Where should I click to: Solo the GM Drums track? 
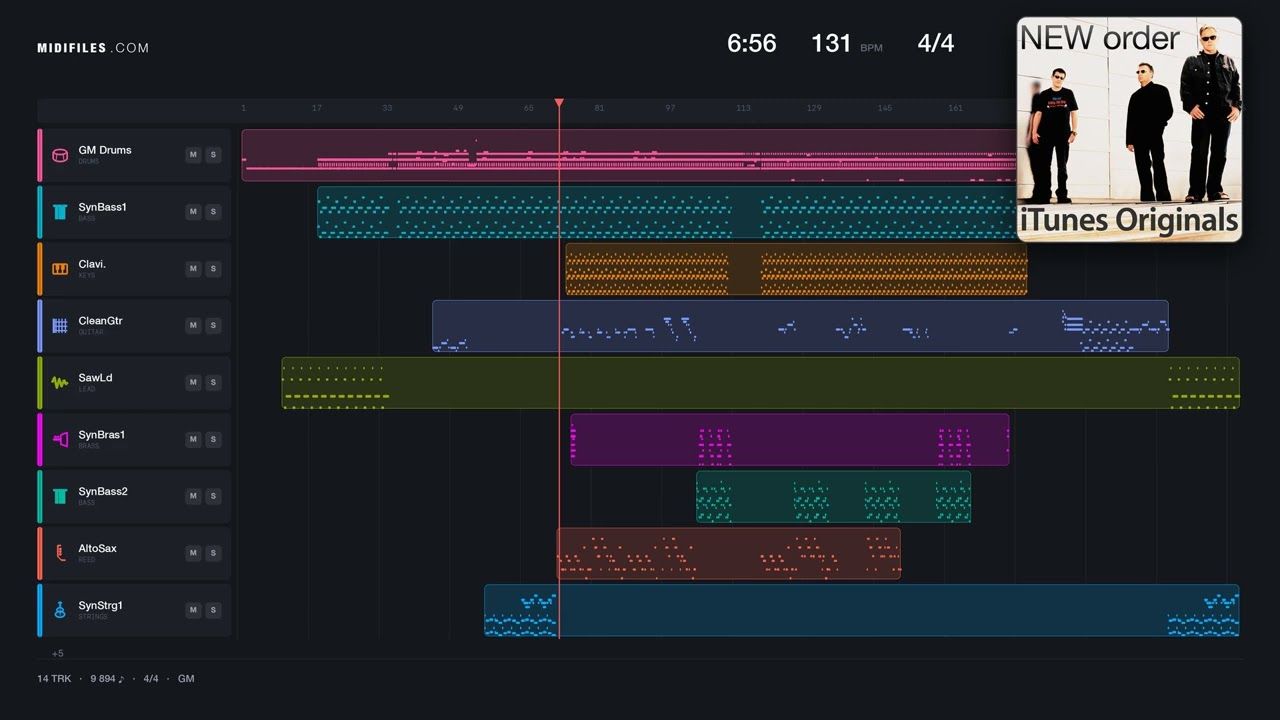pos(213,155)
